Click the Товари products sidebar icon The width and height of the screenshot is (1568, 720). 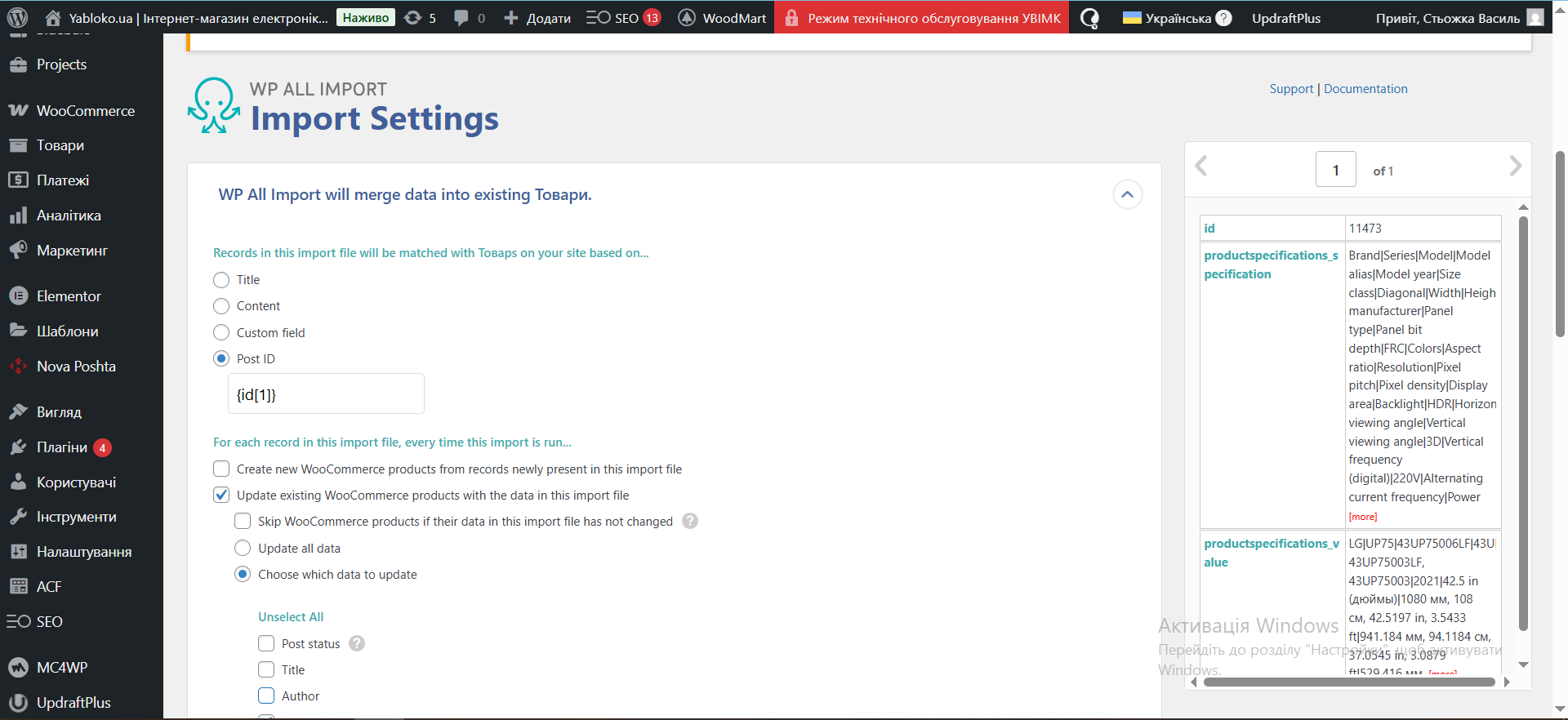(x=19, y=145)
